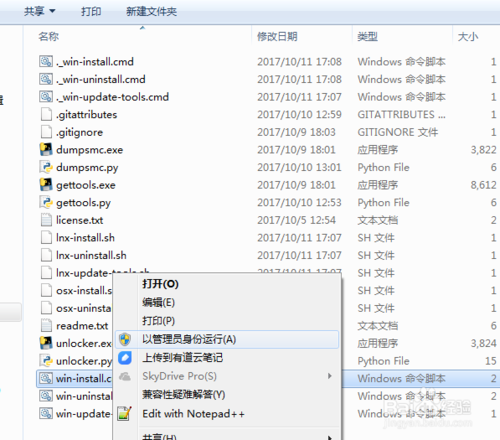Expand the SkyDrive Pro(S) submenu arrow

tap(330, 376)
